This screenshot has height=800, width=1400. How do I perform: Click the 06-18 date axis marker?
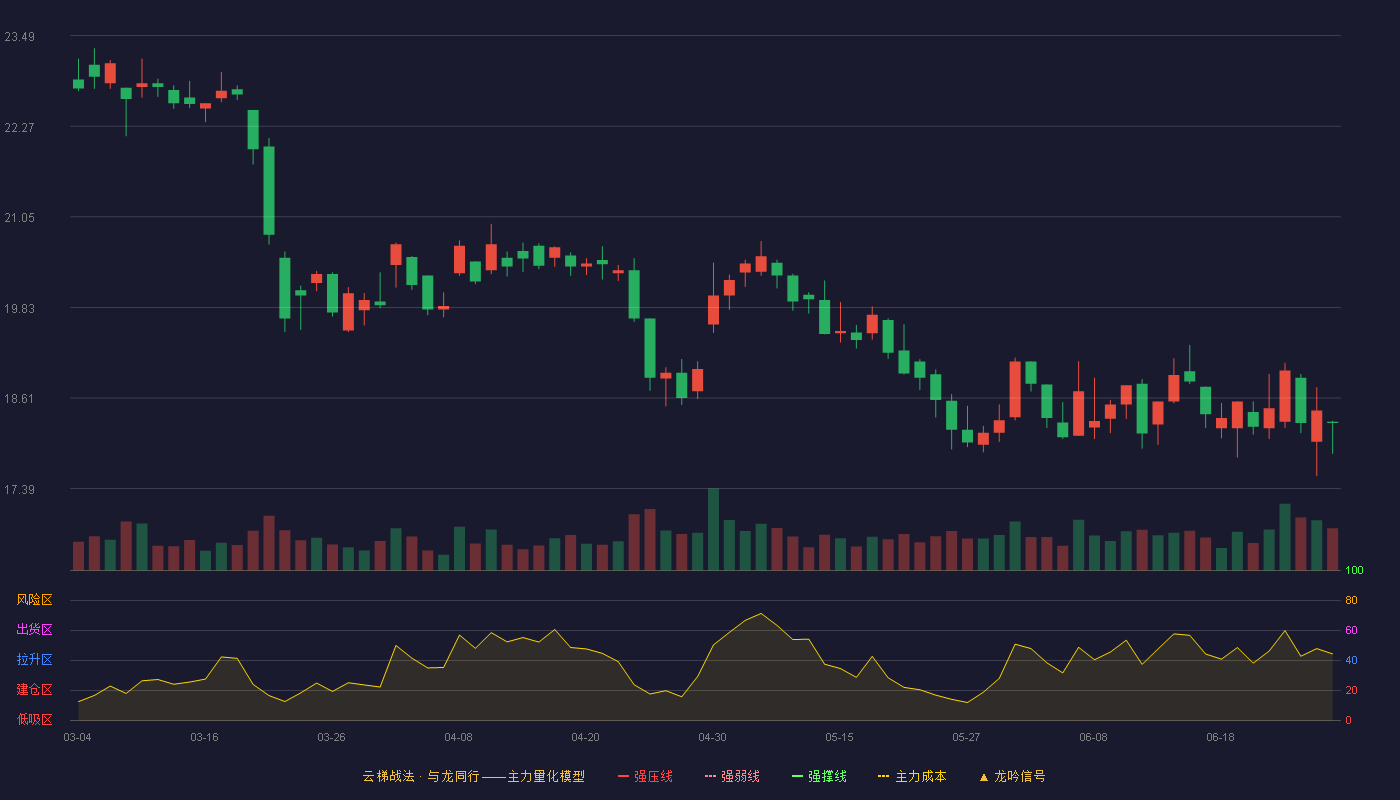coord(1220,737)
